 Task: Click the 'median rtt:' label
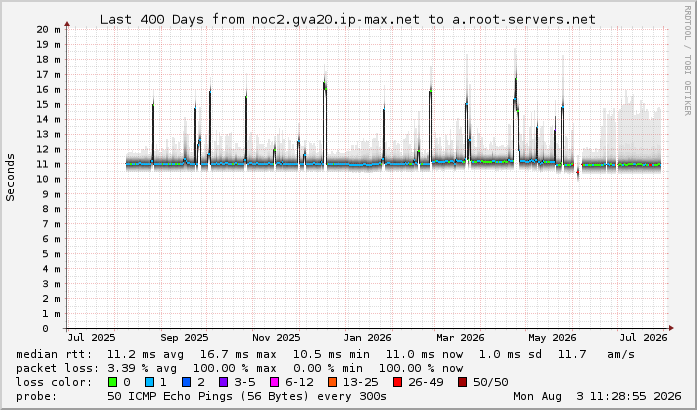(x=54, y=354)
